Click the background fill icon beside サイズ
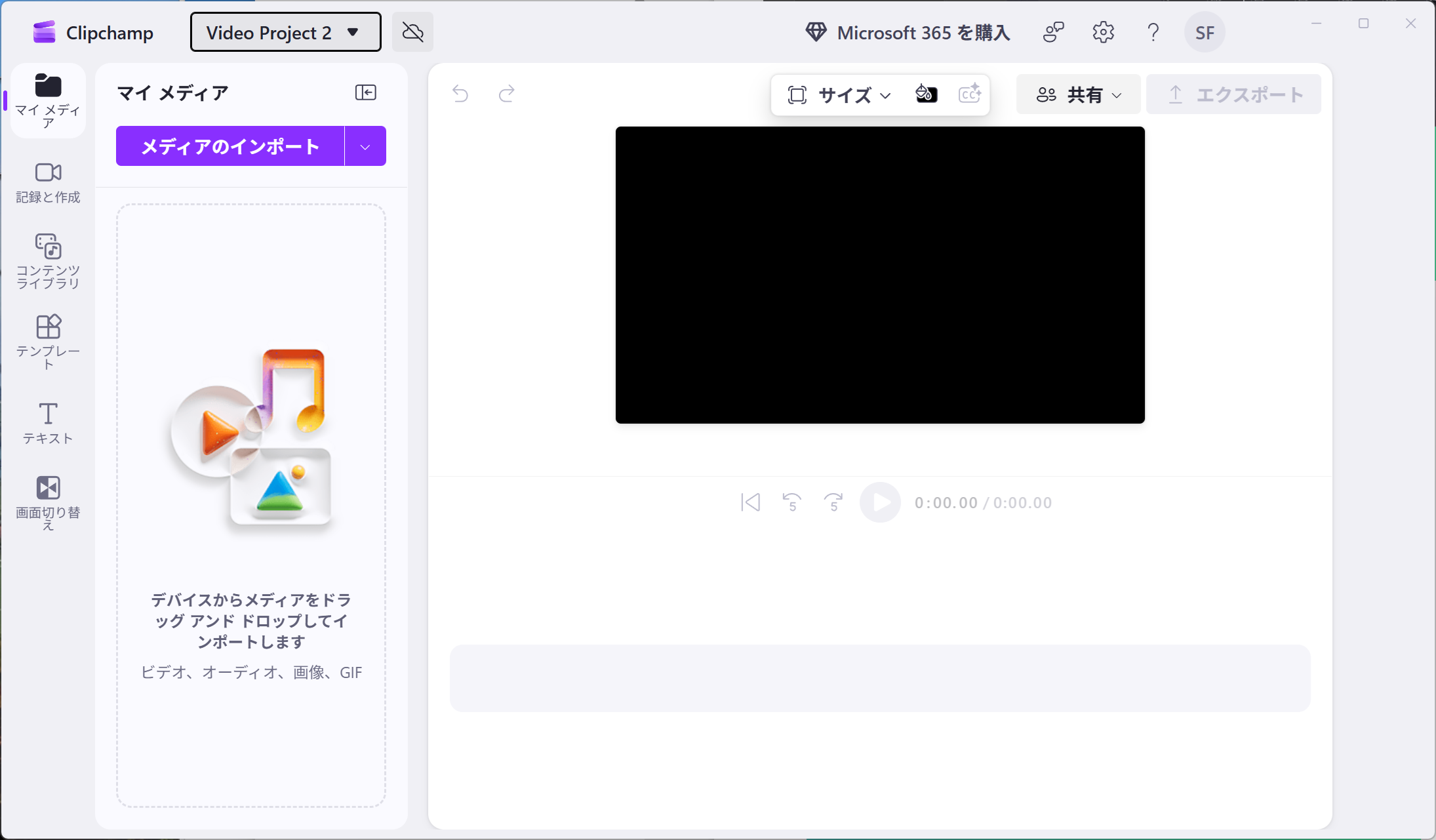This screenshot has height=840, width=1436. click(926, 94)
